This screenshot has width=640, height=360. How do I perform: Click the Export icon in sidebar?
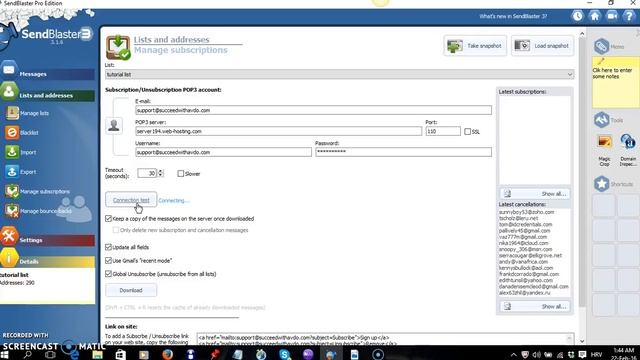12,171
